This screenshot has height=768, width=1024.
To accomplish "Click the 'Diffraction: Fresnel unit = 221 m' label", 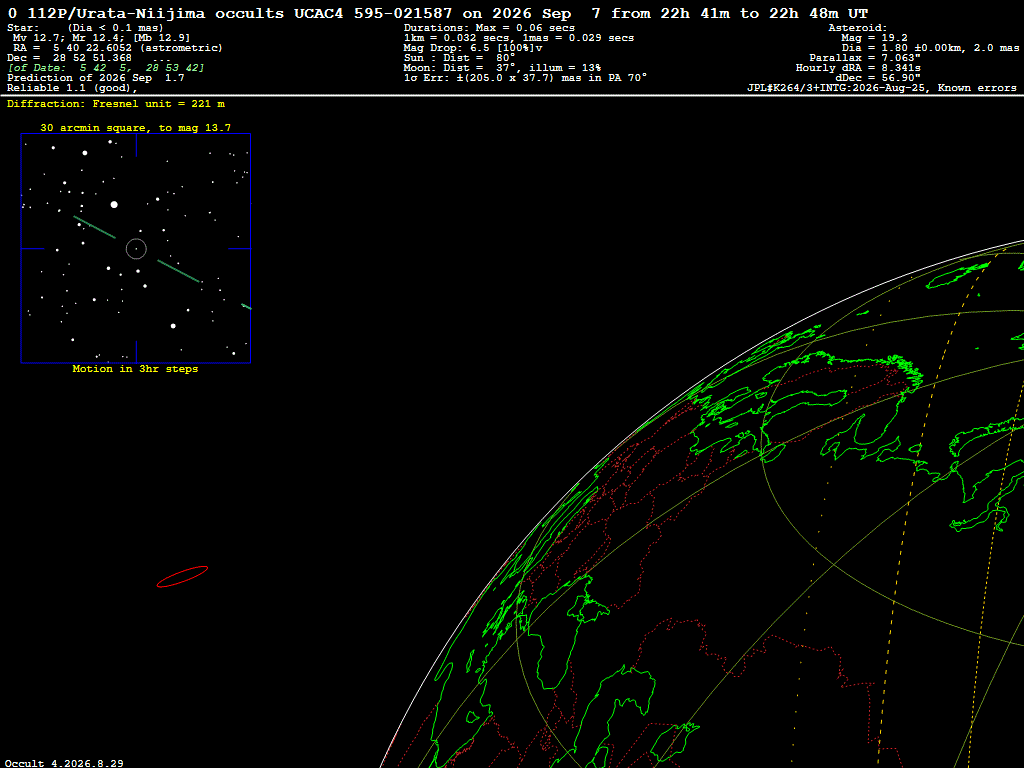I will click(116, 104).
